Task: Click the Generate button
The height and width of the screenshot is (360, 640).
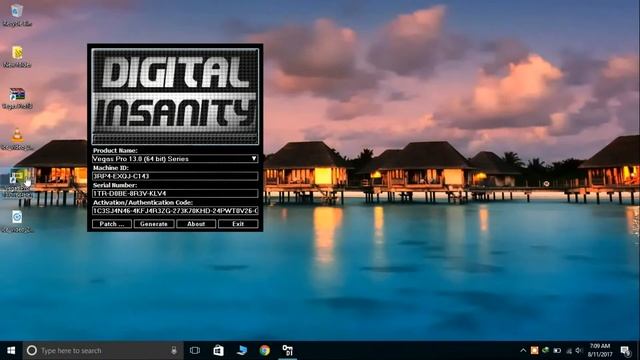Action: point(154,224)
